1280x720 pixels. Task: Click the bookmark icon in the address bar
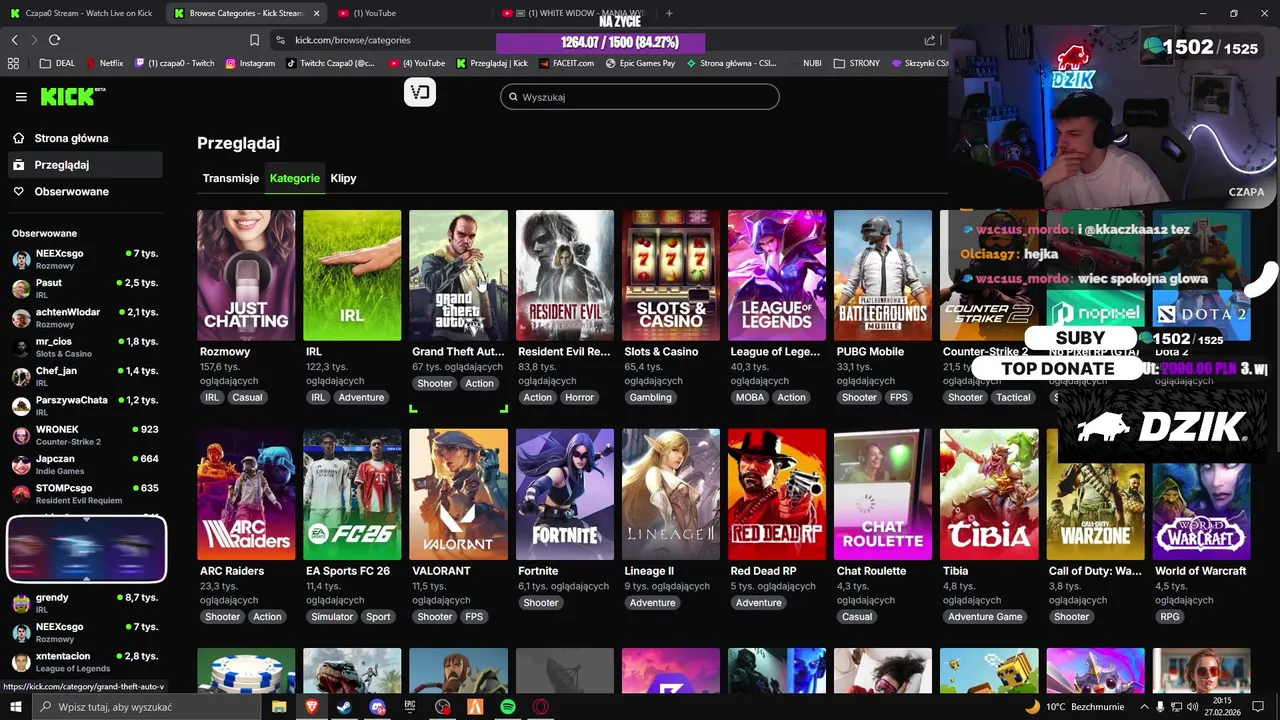coord(254,40)
